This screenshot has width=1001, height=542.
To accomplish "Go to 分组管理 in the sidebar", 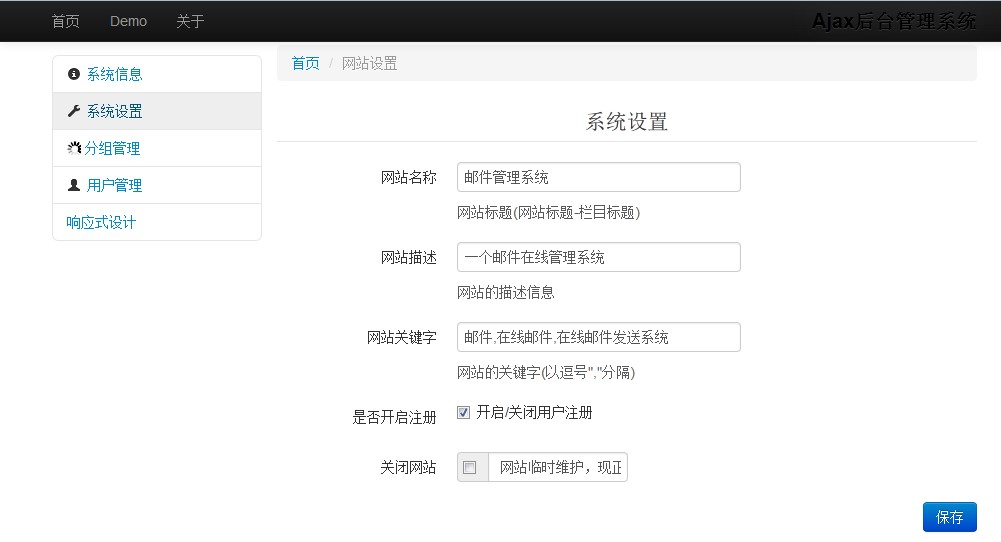I will (x=112, y=148).
